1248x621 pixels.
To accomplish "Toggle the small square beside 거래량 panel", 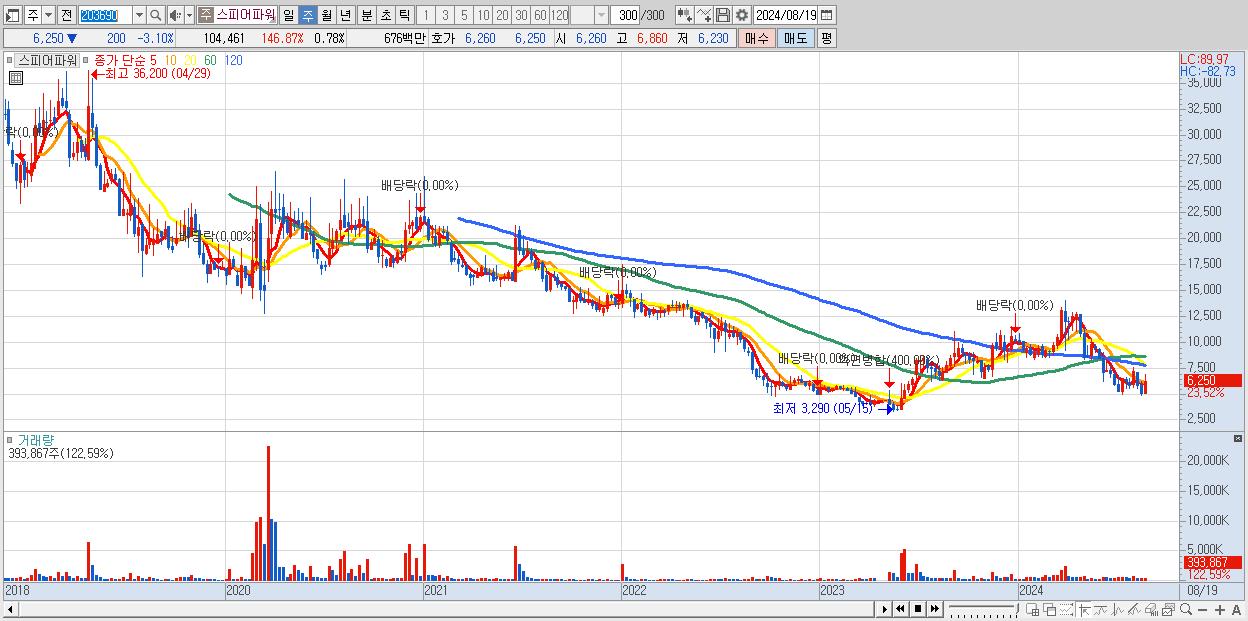I will tap(12, 439).
